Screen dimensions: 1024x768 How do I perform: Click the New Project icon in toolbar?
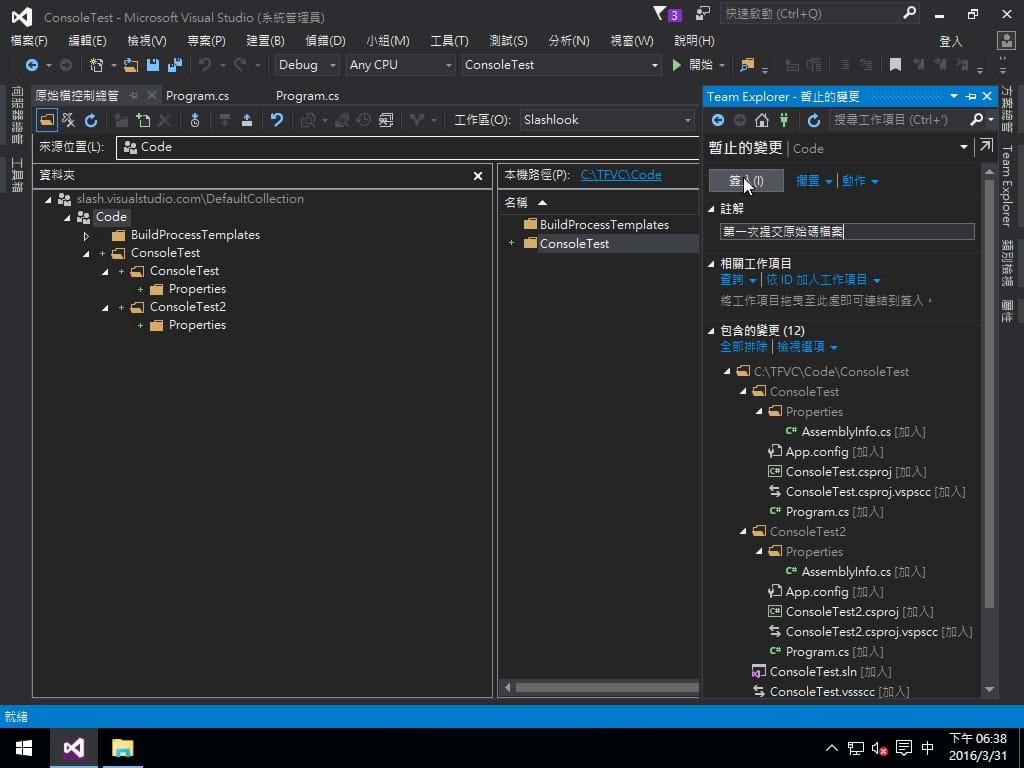pos(97,65)
